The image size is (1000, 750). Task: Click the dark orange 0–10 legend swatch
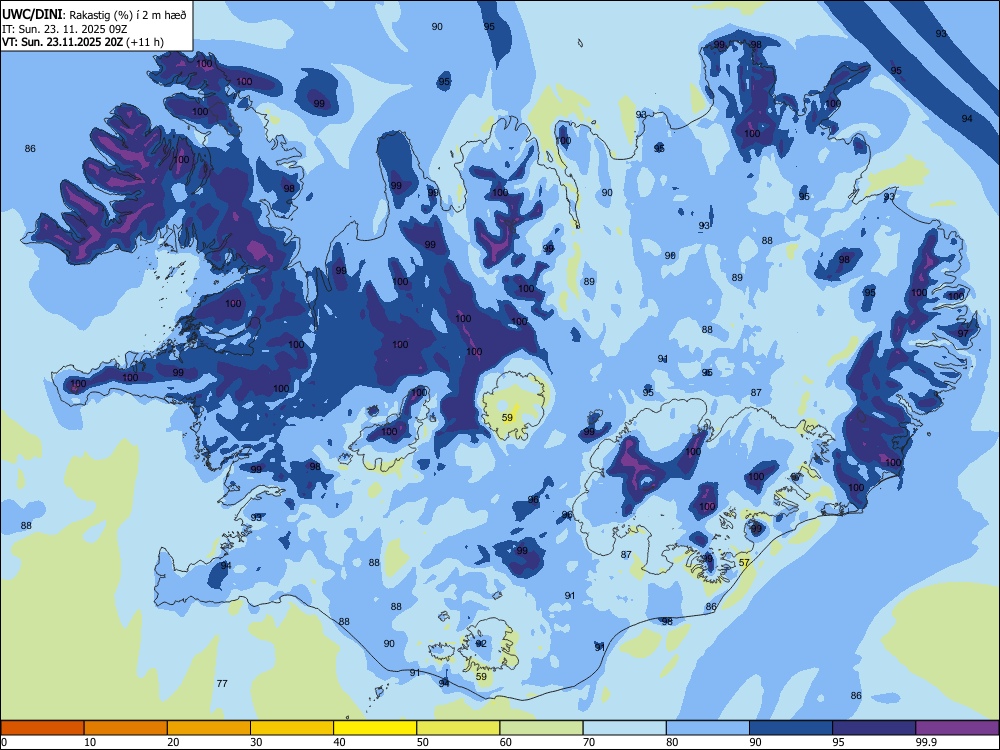point(42,728)
